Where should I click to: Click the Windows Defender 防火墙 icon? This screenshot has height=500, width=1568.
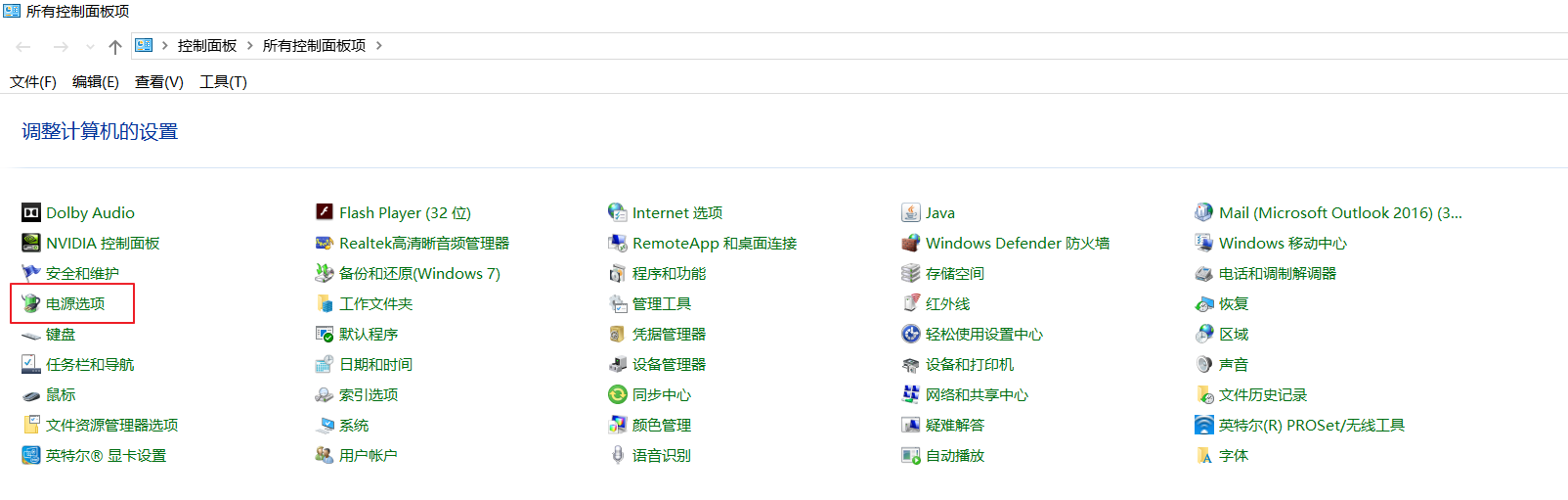click(911, 243)
